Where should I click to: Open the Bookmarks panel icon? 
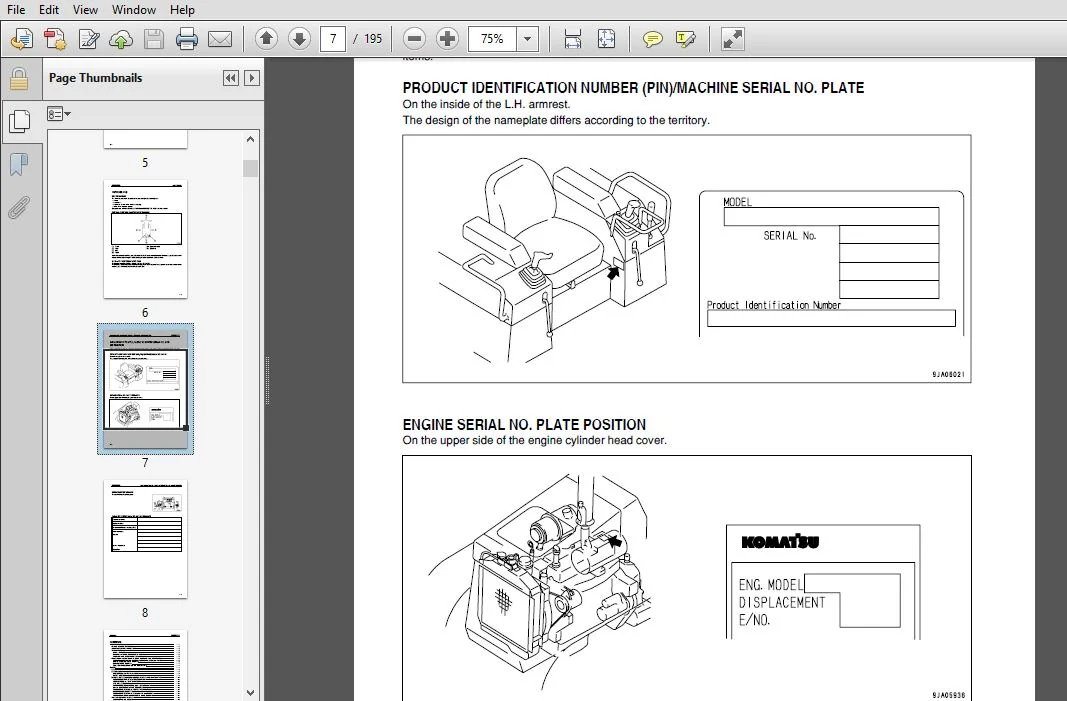pos(19,164)
